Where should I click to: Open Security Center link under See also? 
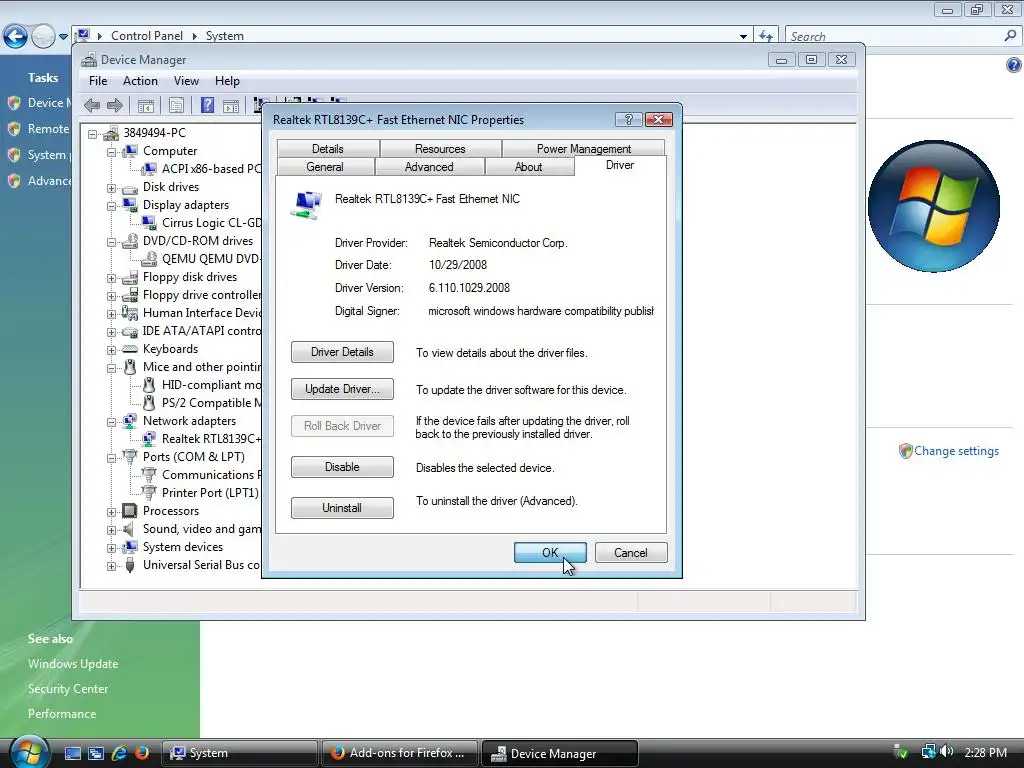68,688
